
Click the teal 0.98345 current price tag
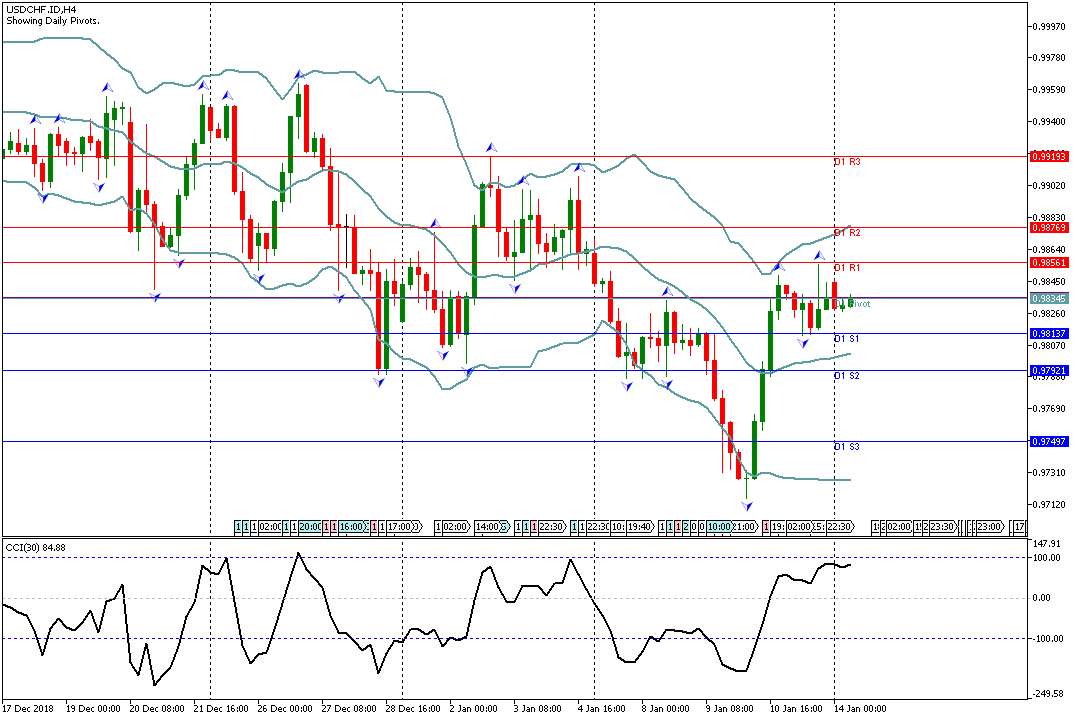click(1049, 298)
